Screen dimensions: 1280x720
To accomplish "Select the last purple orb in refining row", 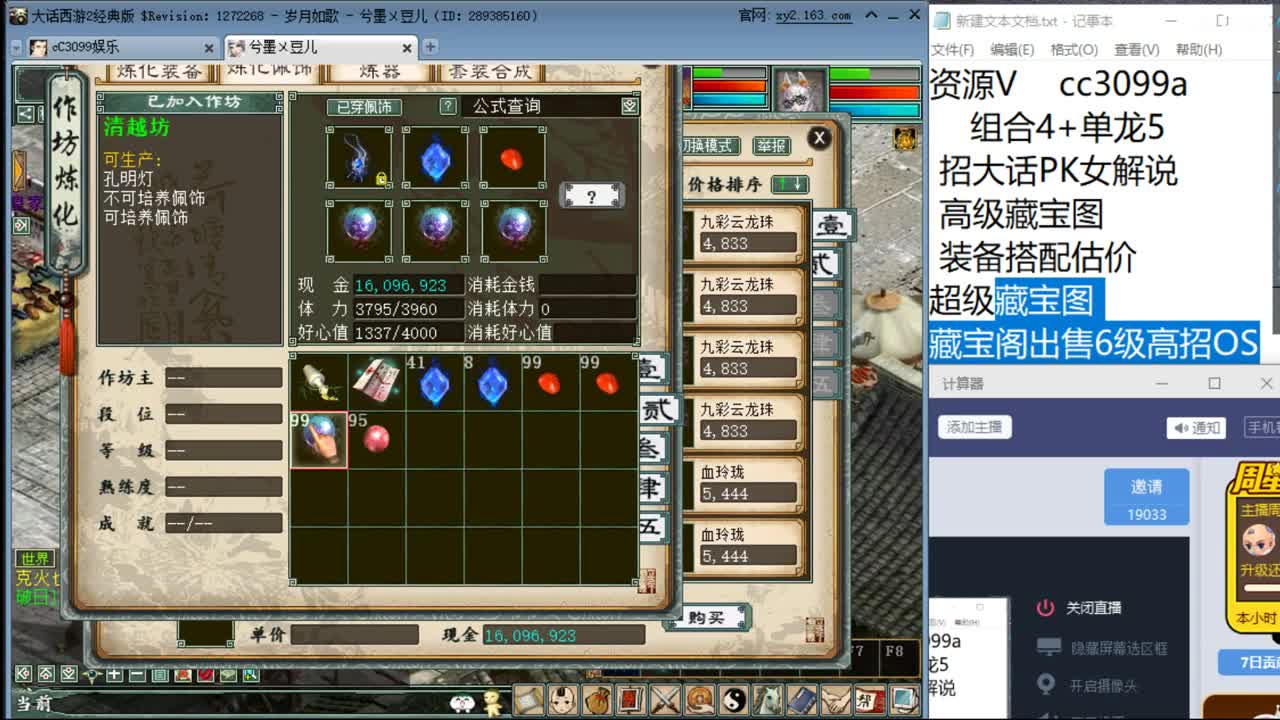I will 512,231.
